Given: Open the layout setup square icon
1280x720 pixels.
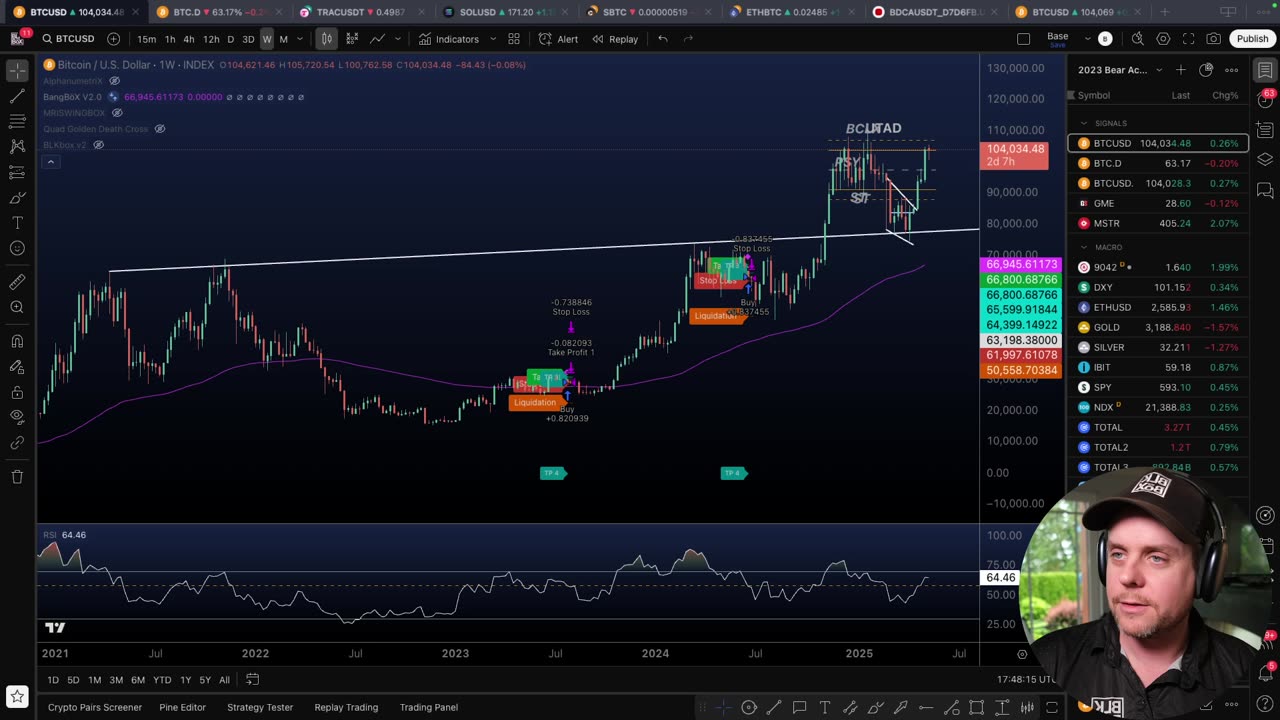Looking at the screenshot, I should click(x=1023, y=39).
